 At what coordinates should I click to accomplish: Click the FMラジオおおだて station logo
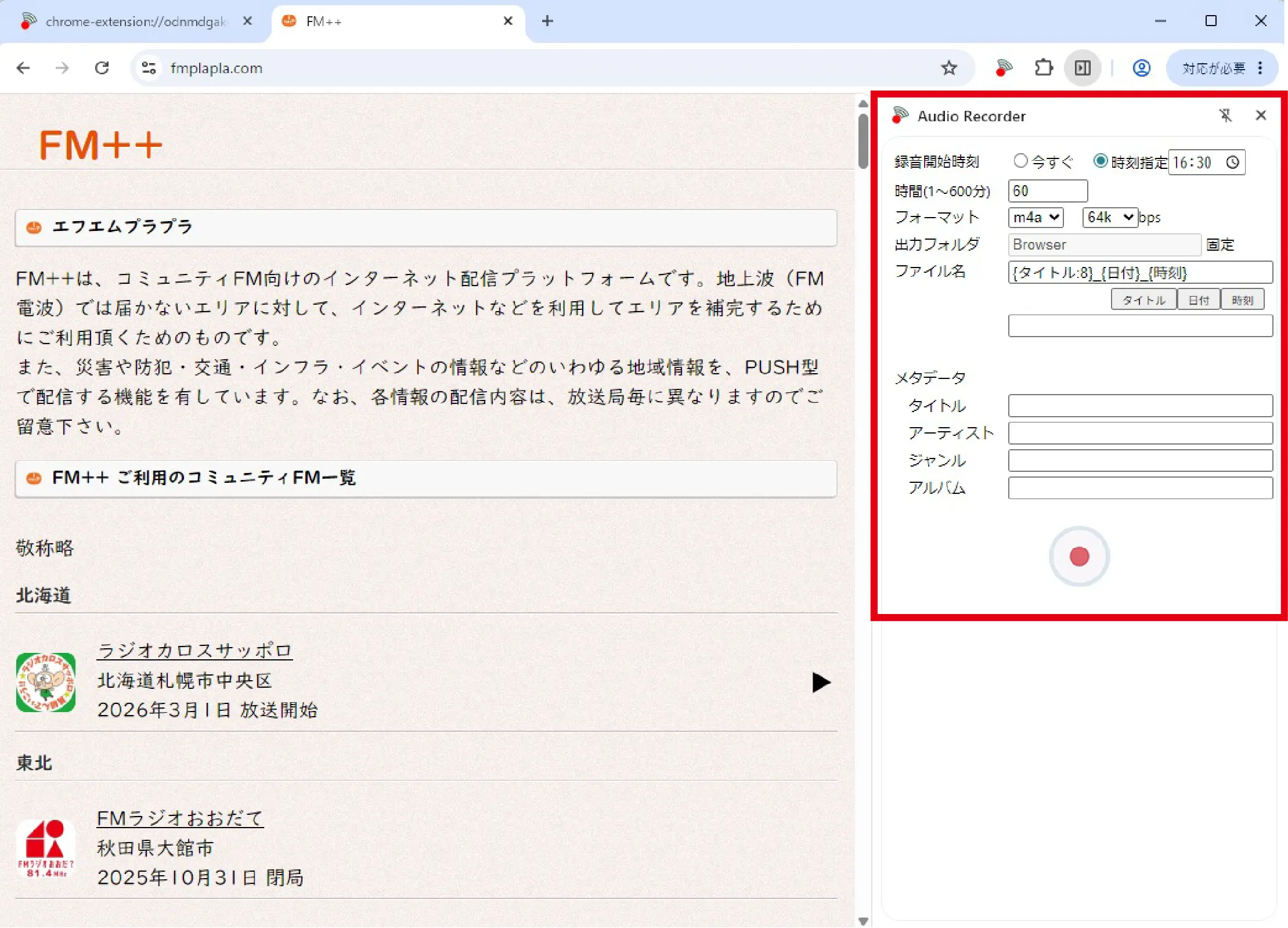(x=46, y=848)
